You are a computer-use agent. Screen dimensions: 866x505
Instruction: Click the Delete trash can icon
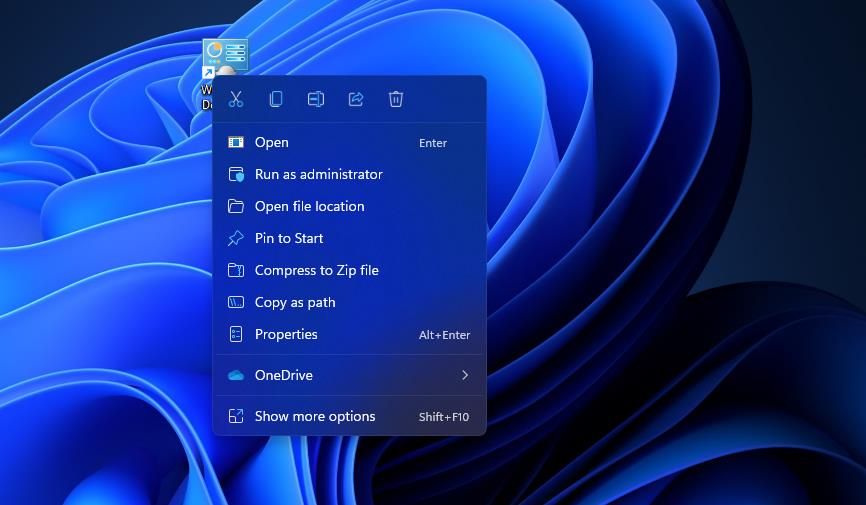pos(396,99)
